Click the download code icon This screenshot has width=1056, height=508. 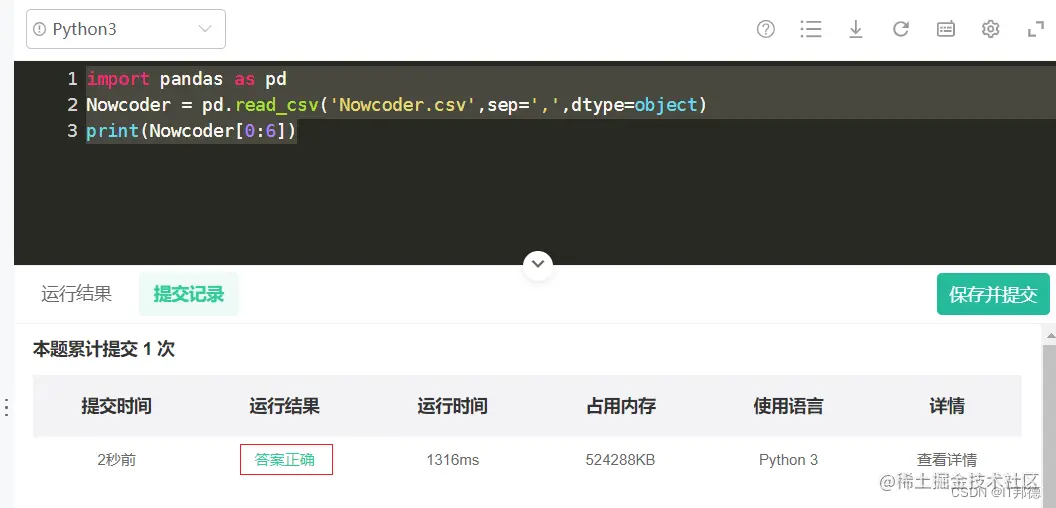[x=856, y=29]
